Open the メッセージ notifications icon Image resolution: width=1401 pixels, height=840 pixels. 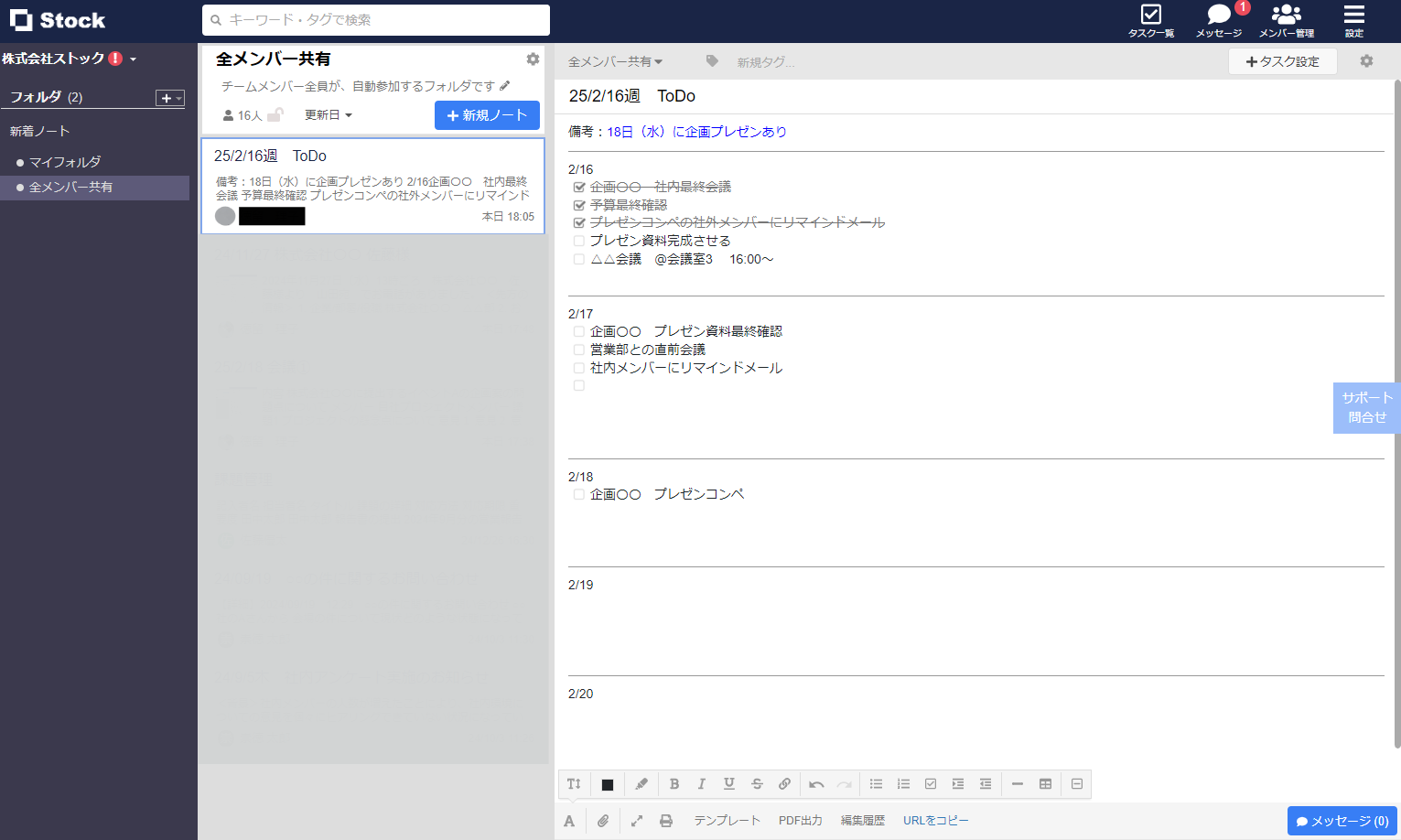pyautogui.click(x=1219, y=21)
